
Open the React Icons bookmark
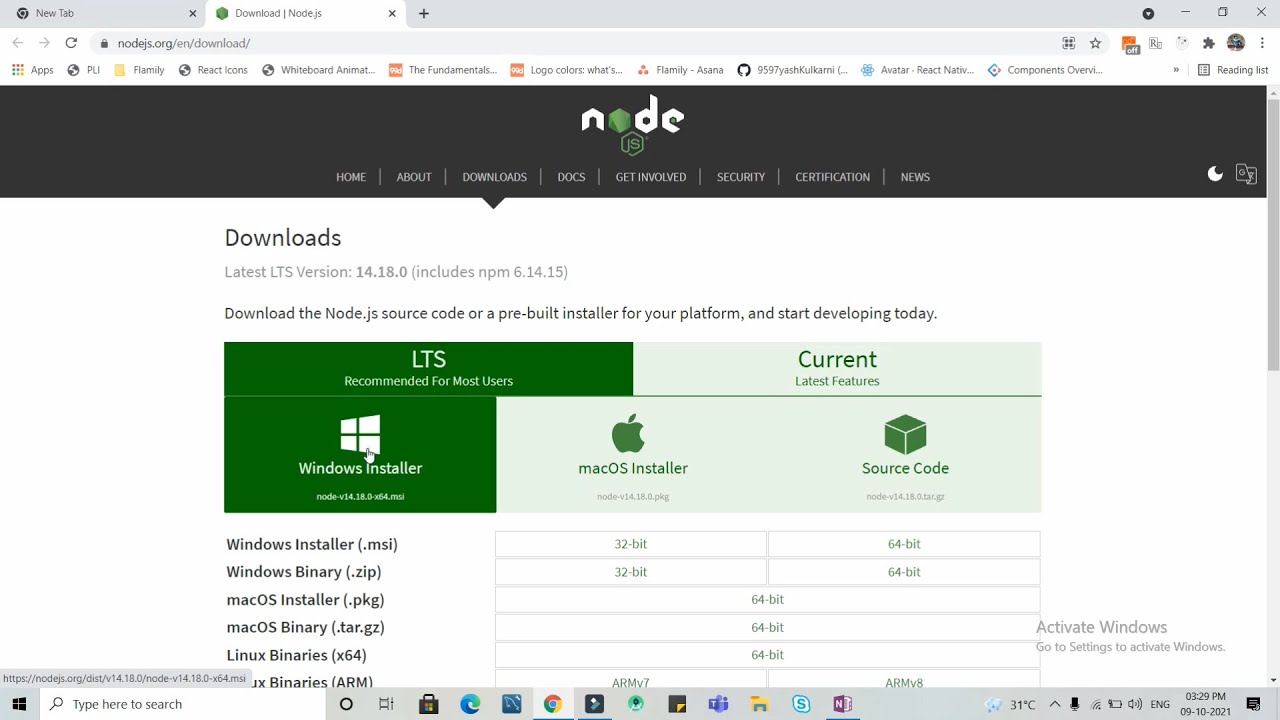pyautogui.click(x=213, y=70)
